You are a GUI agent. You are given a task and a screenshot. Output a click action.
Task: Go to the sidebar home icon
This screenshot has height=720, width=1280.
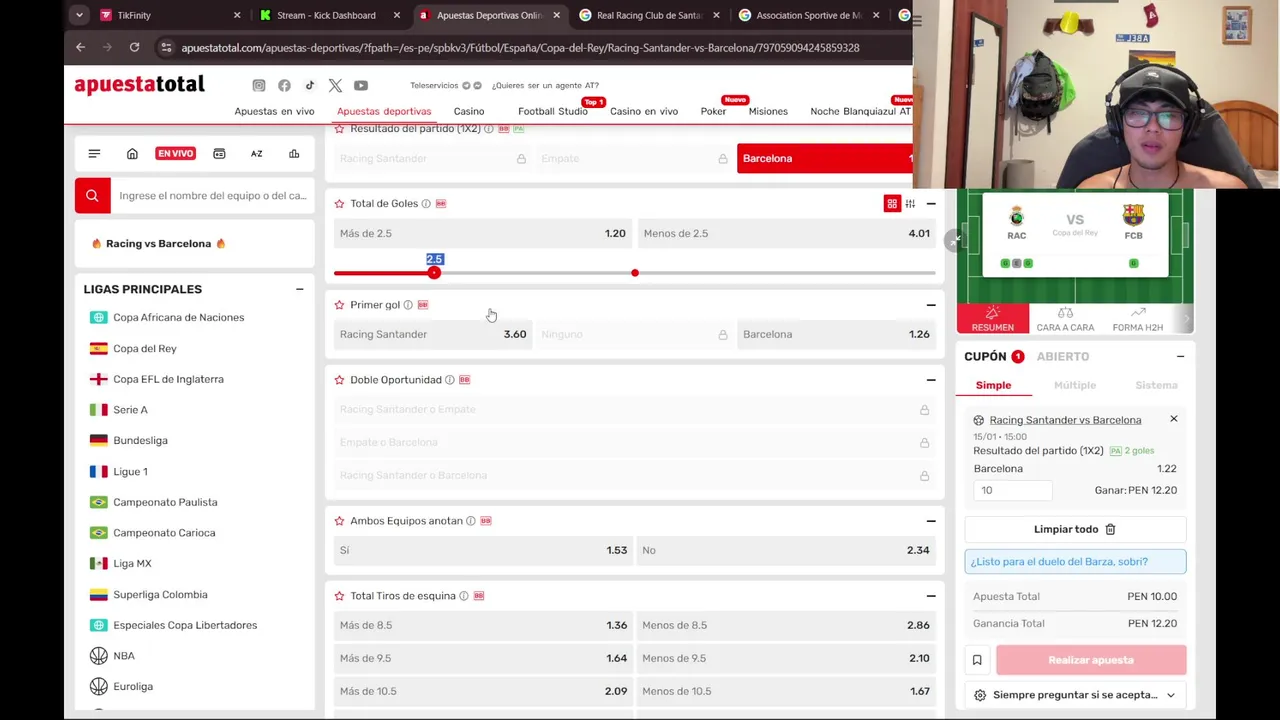coord(132,154)
